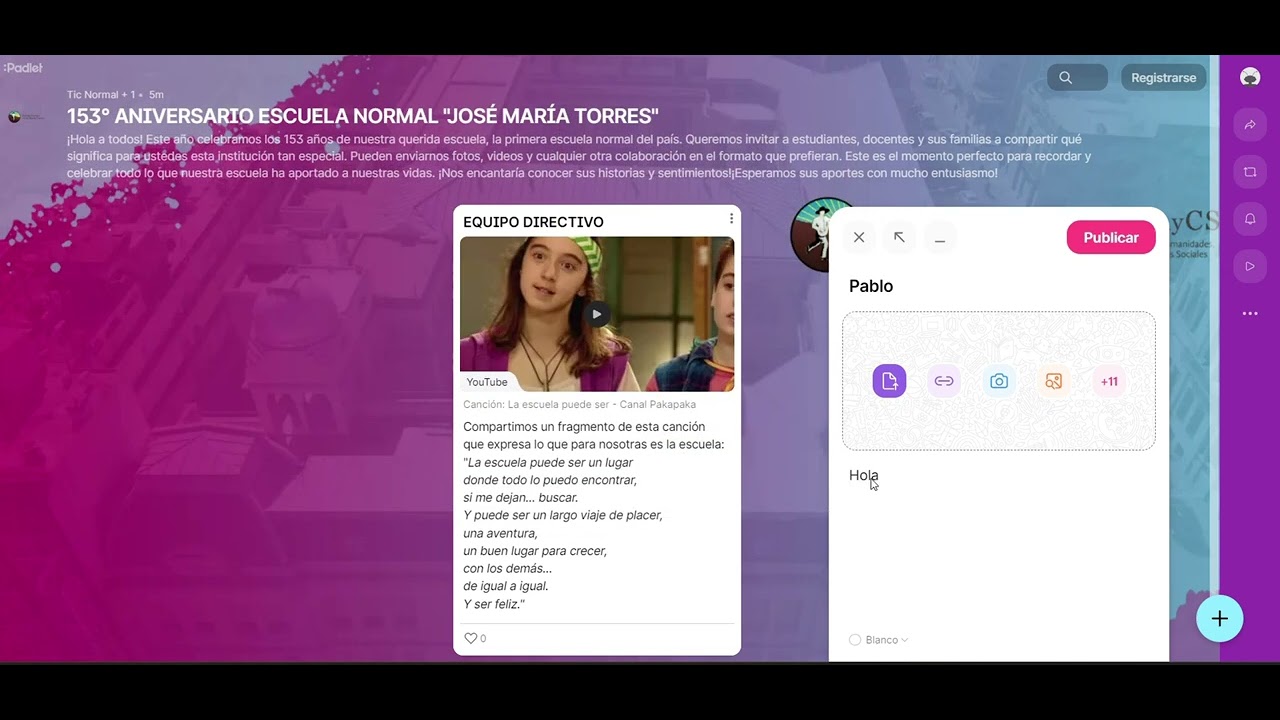Click the Tic Normal + 1 author label
This screenshot has height=720, width=1280.
point(101,95)
